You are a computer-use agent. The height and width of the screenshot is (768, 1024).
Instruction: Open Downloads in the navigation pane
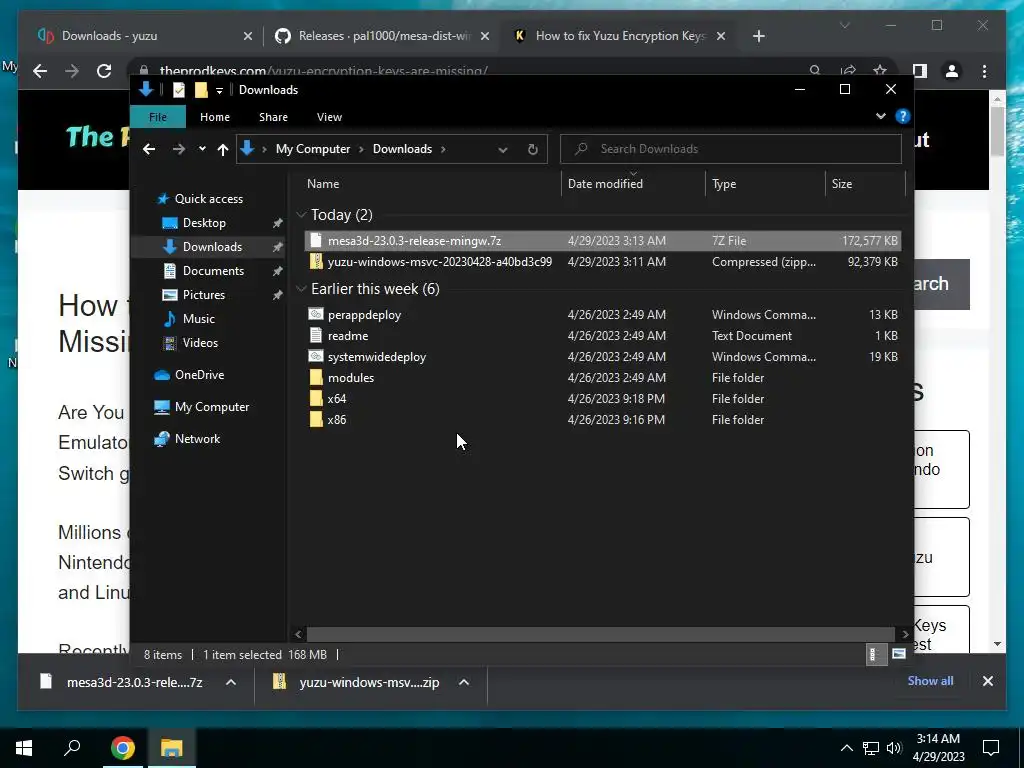click(212, 247)
